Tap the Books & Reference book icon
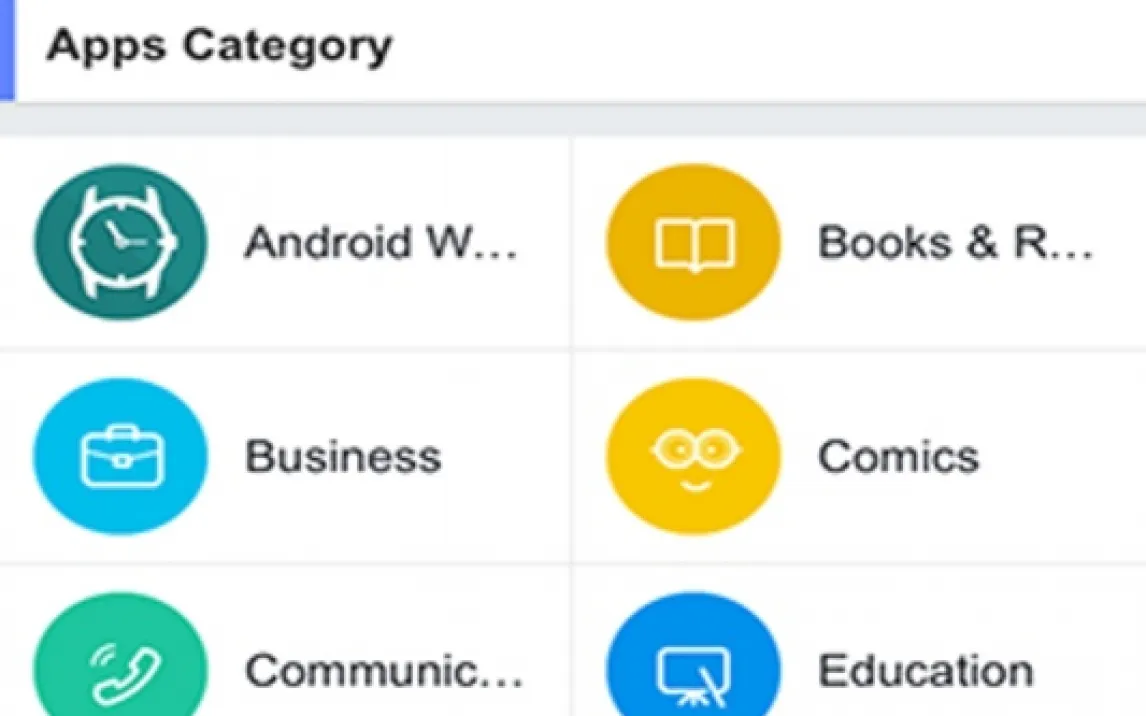Image resolution: width=1146 pixels, height=716 pixels. click(693, 243)
